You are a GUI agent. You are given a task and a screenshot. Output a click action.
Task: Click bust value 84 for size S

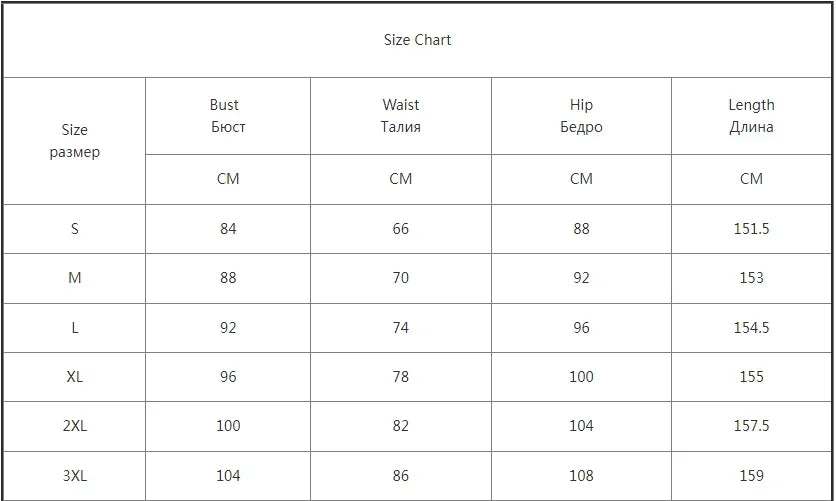click(x=228, y=229)
